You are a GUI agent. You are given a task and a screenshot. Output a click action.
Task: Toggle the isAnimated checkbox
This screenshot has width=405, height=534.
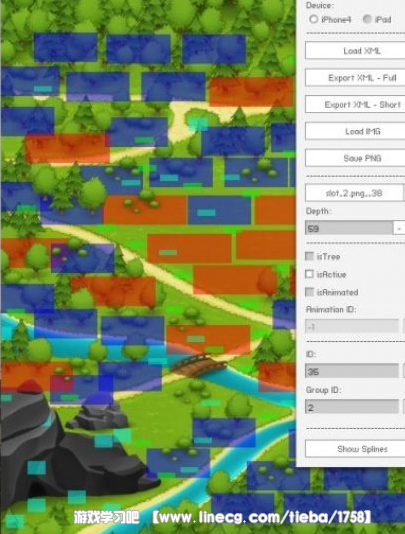point(309,292)
